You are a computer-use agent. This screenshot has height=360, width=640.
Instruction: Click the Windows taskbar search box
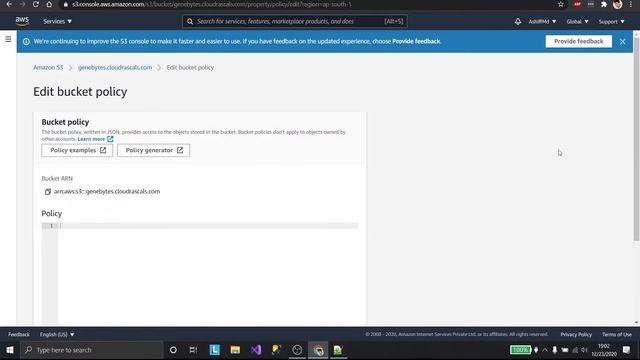click(x=92, y=350)
